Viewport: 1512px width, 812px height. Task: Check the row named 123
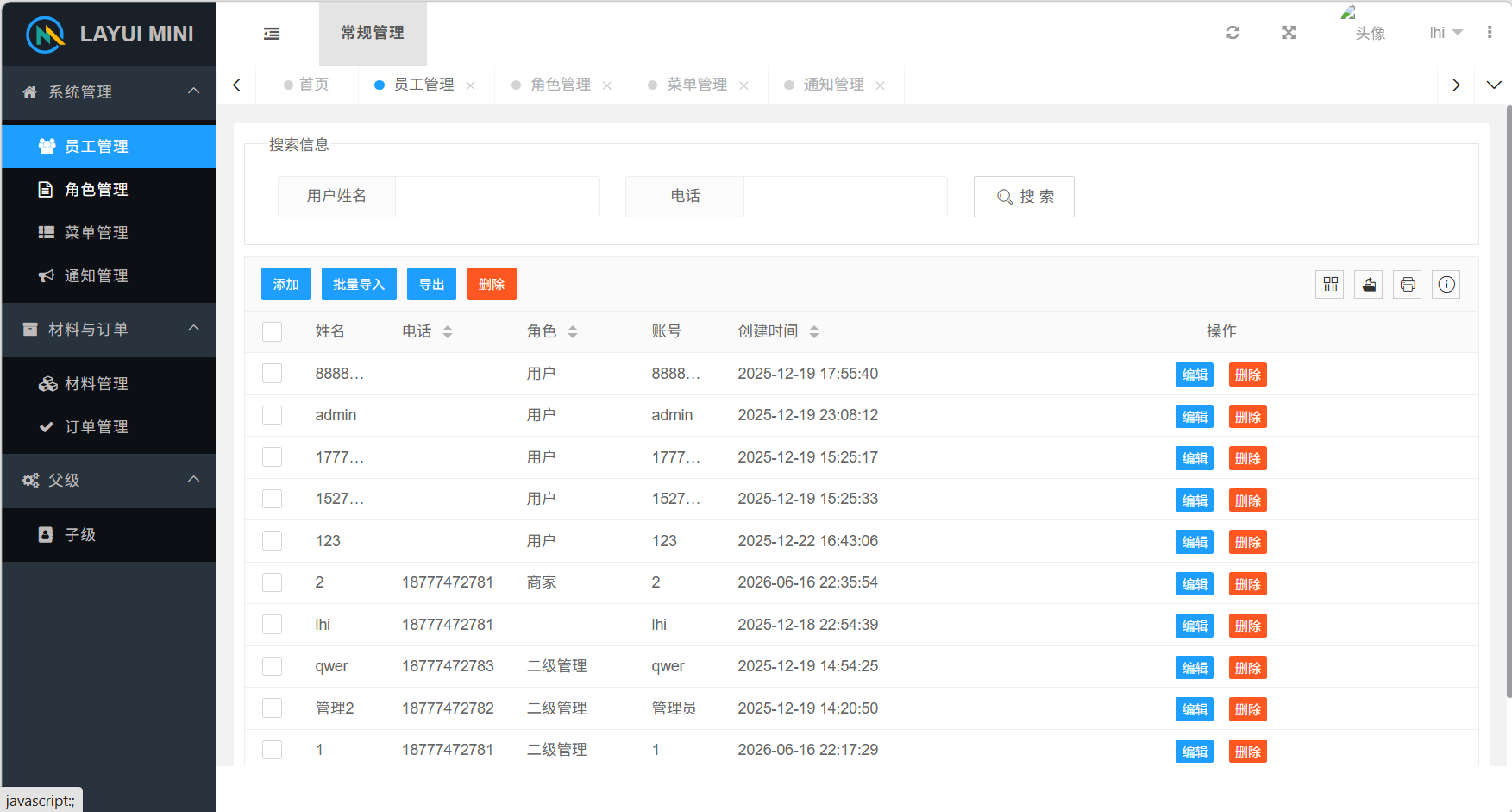(272, 541)
